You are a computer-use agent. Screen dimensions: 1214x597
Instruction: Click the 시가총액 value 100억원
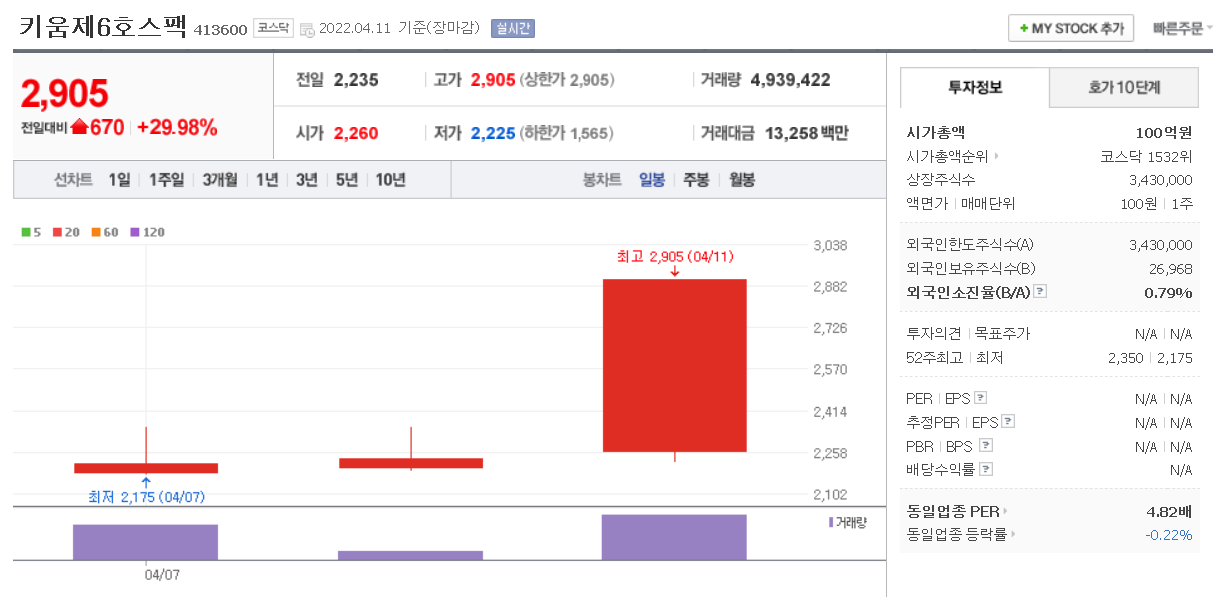point(1164,132)
